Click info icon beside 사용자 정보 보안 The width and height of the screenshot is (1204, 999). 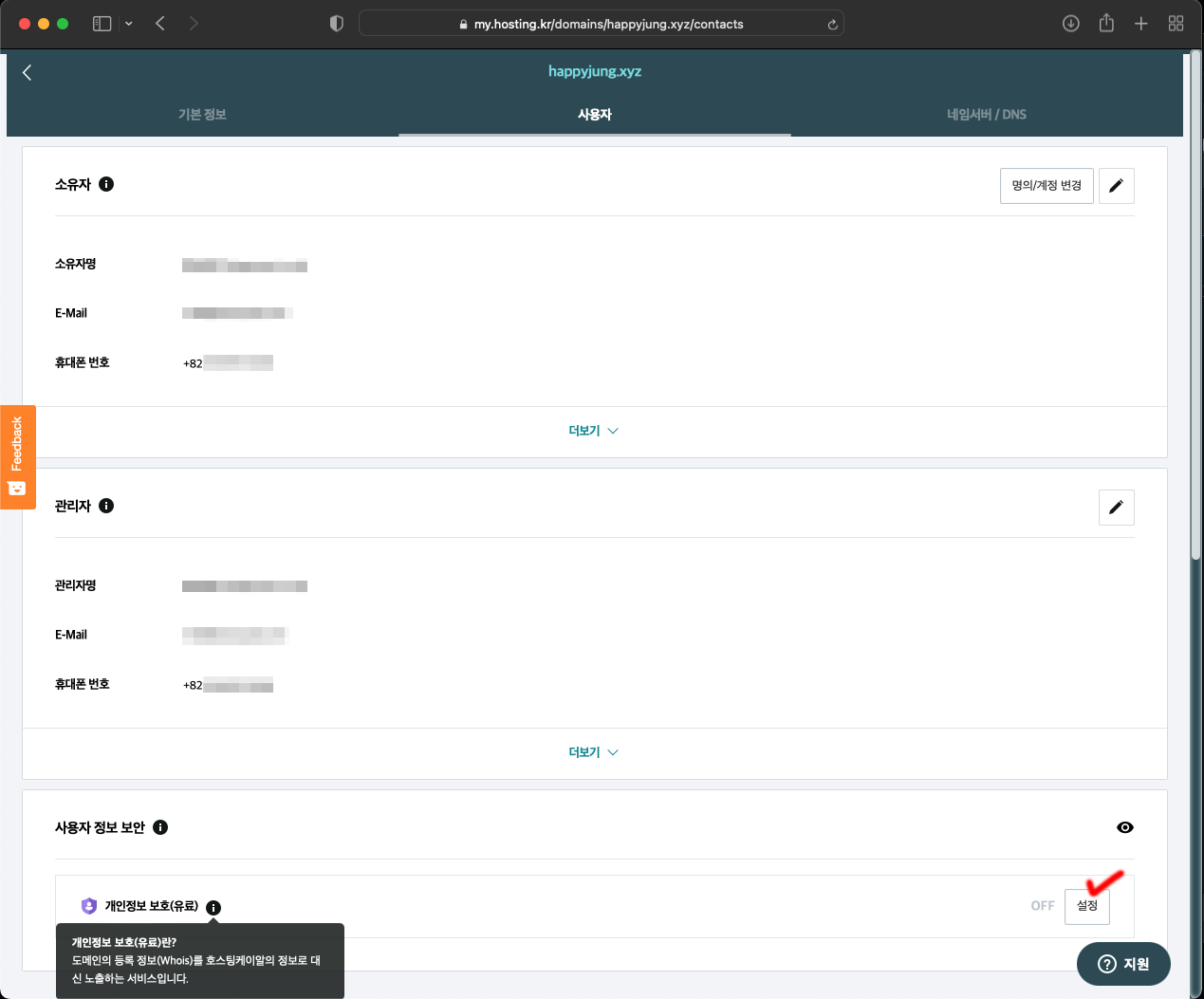160,827
